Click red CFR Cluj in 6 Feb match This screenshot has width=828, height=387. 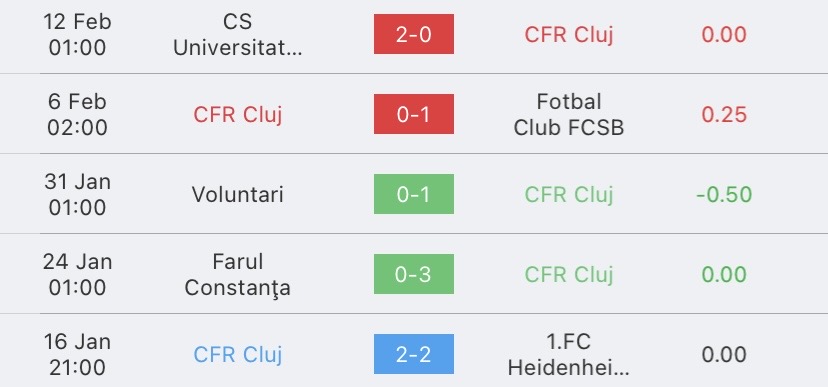point(238,115)
